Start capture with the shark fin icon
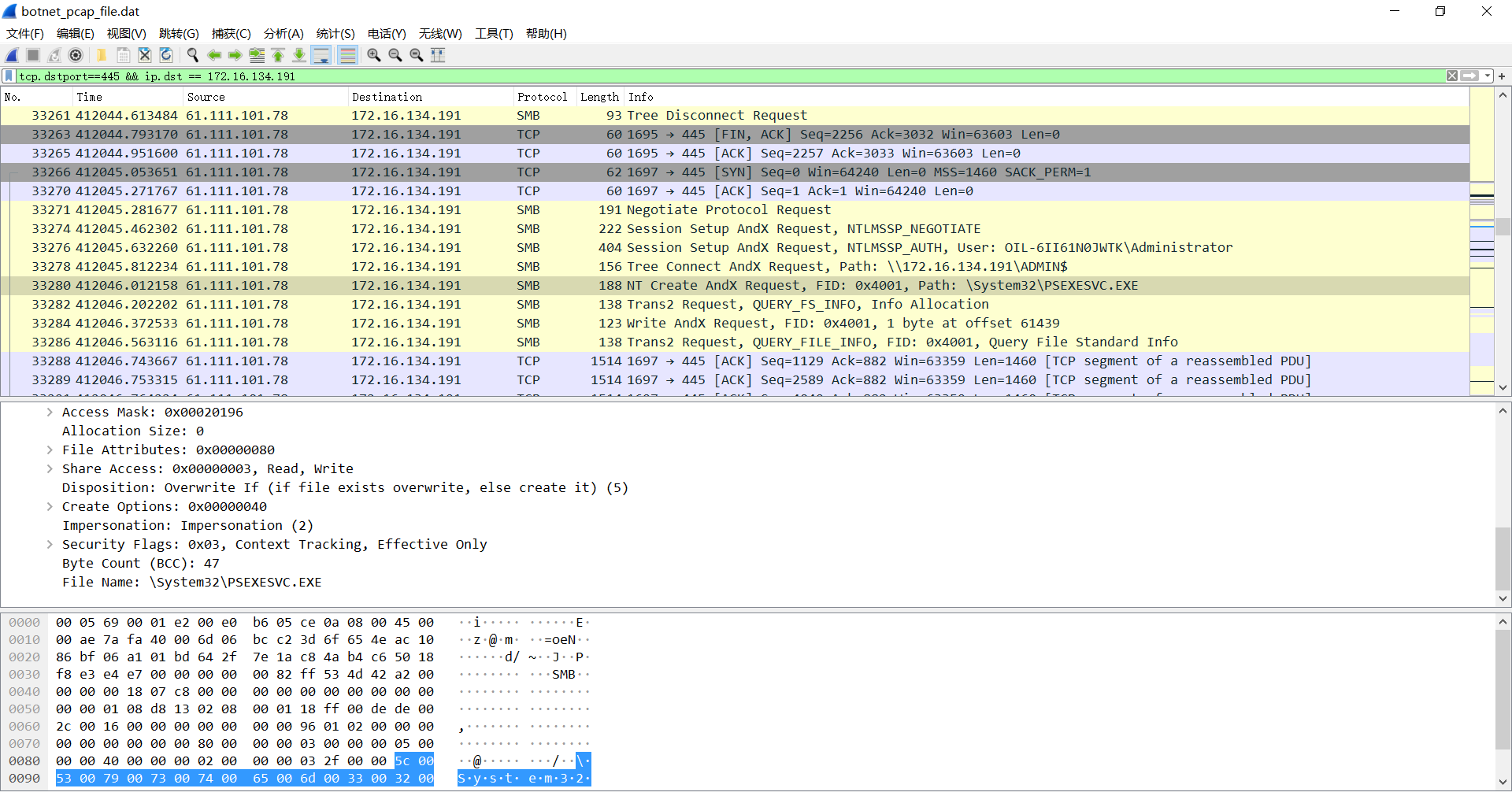The height and width of the screenshot is (792, 1512). (x=12, y=55)
